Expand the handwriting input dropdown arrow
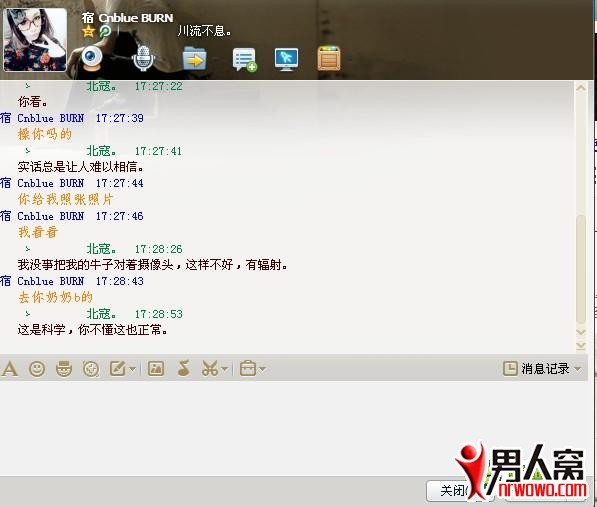 click(x=132, y=369)
